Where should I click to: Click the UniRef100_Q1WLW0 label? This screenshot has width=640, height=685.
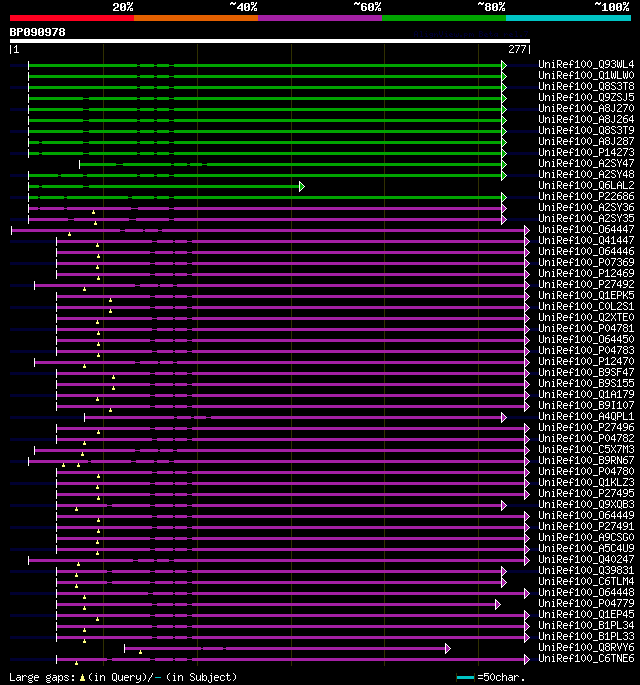pos(586,76)
